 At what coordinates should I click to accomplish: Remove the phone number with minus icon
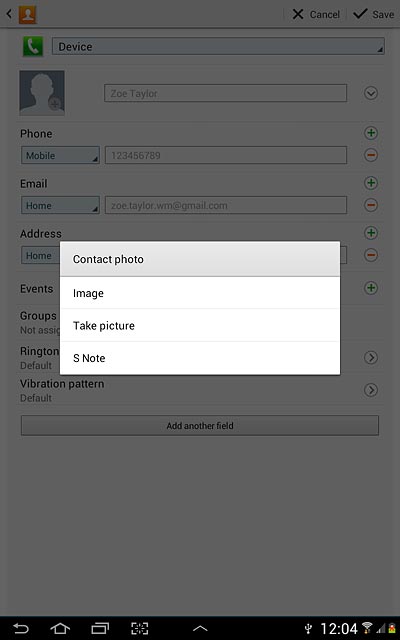pos(371,155)
